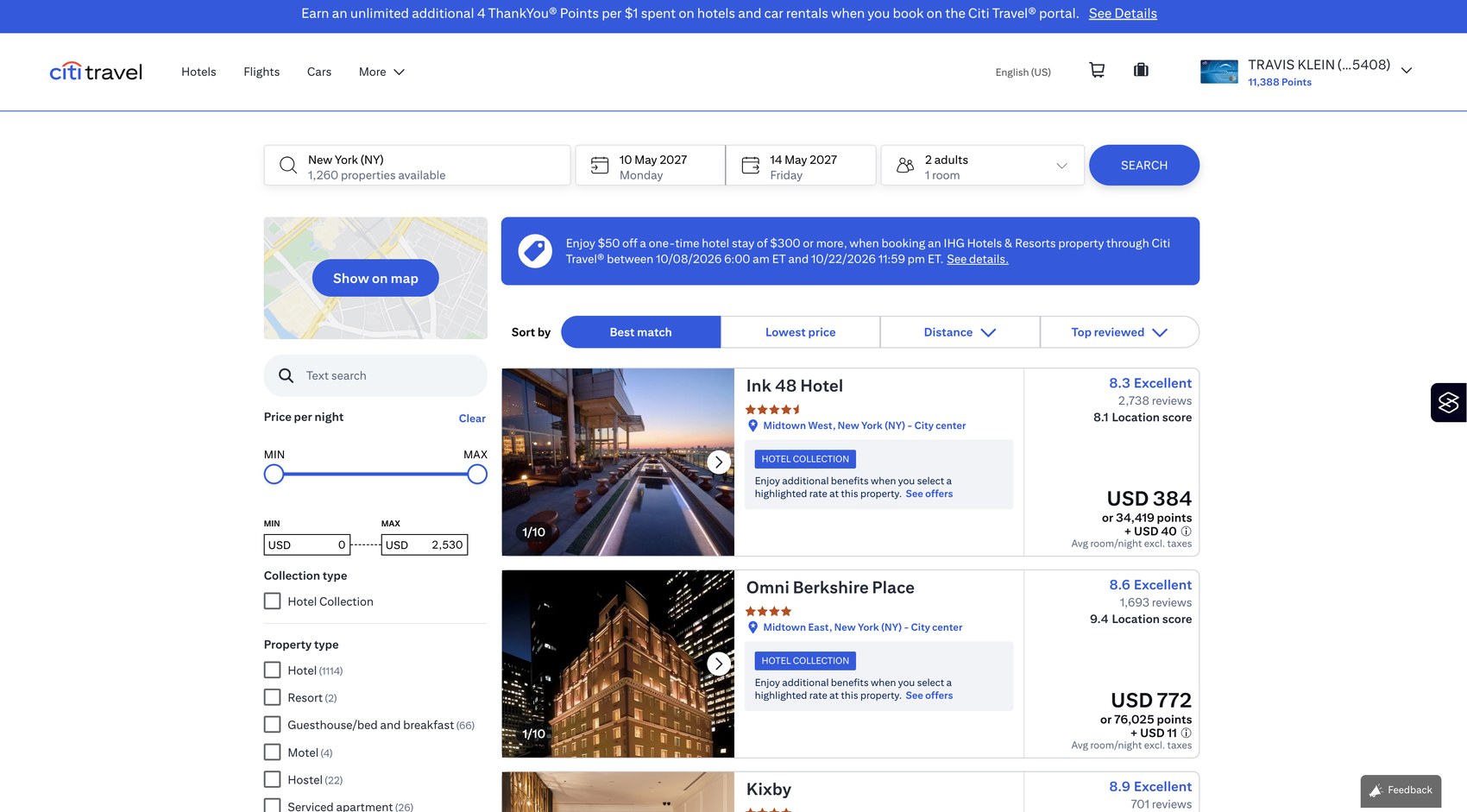Open the English (US) language selector
The width and height of the screenshot is (1467, 812).
tap(1023, 72)
